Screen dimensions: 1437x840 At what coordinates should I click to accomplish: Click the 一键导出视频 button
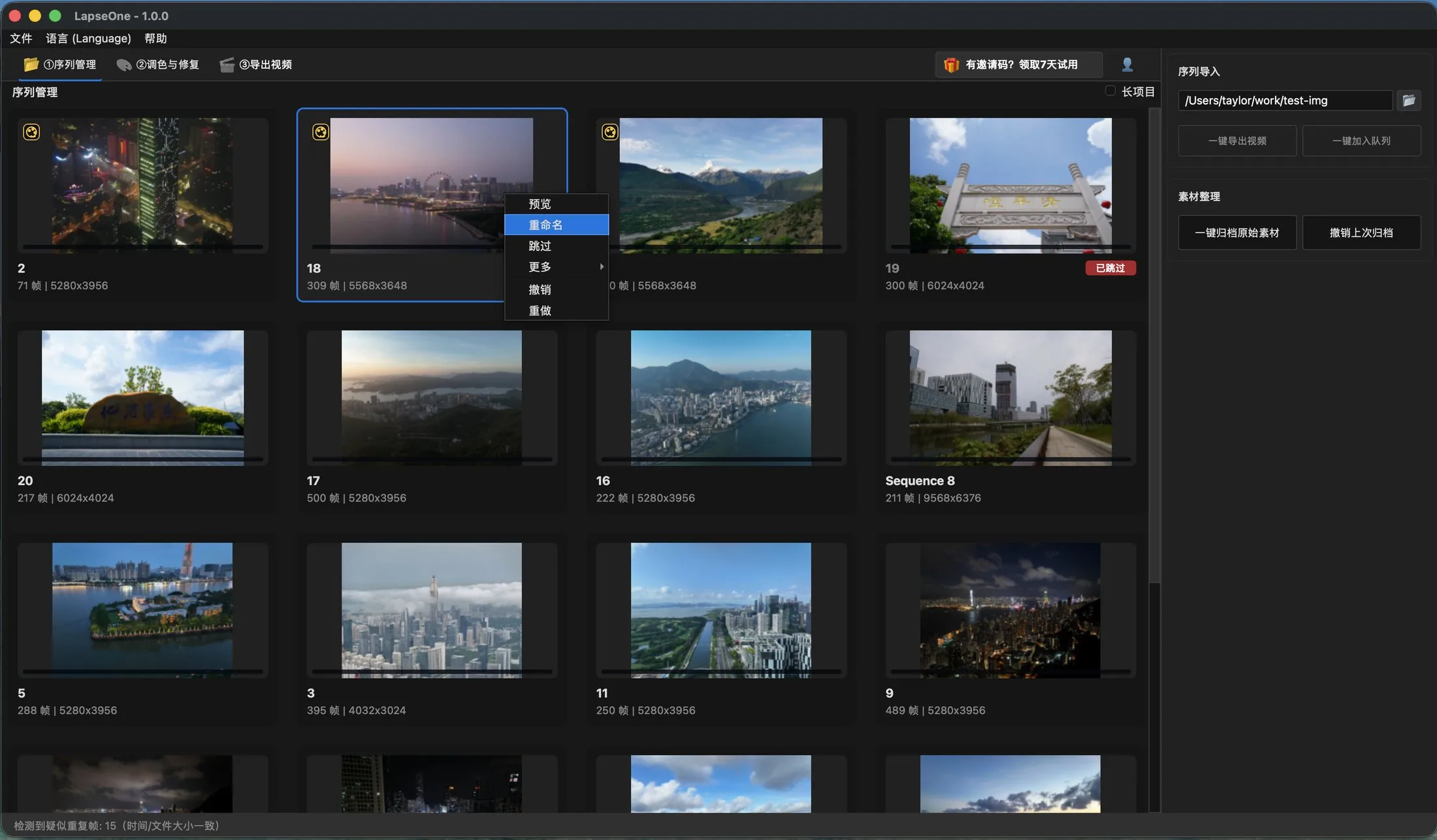1237,140
